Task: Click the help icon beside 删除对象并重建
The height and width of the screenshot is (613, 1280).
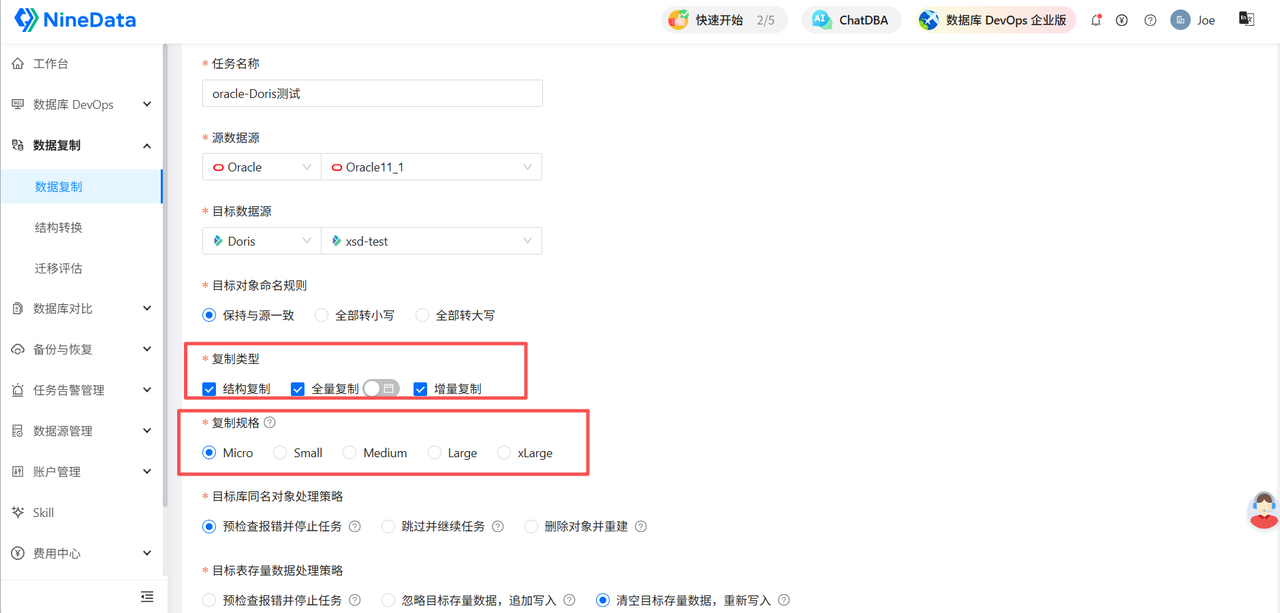Action: (x=641, y=526)
